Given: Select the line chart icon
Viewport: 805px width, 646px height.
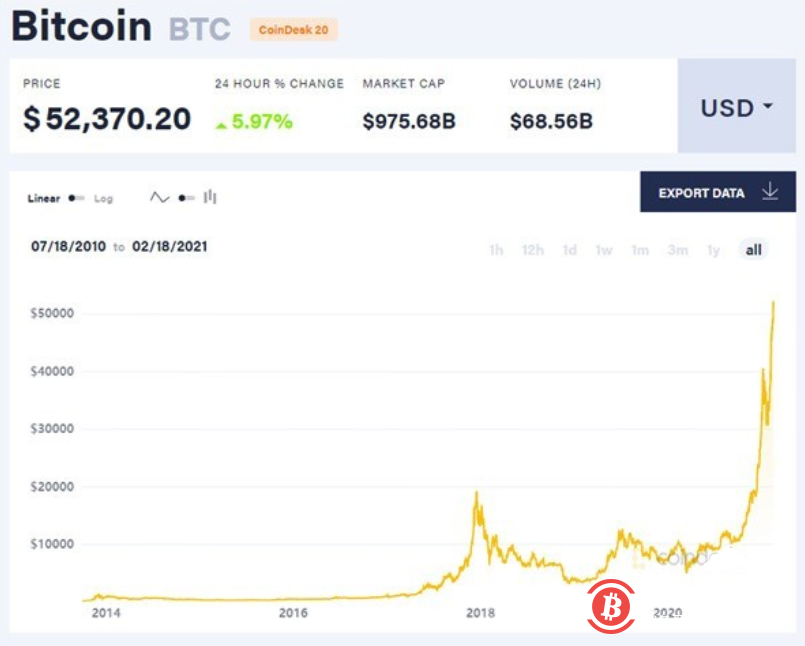Looking at the screenshot, I should (158, 198).
